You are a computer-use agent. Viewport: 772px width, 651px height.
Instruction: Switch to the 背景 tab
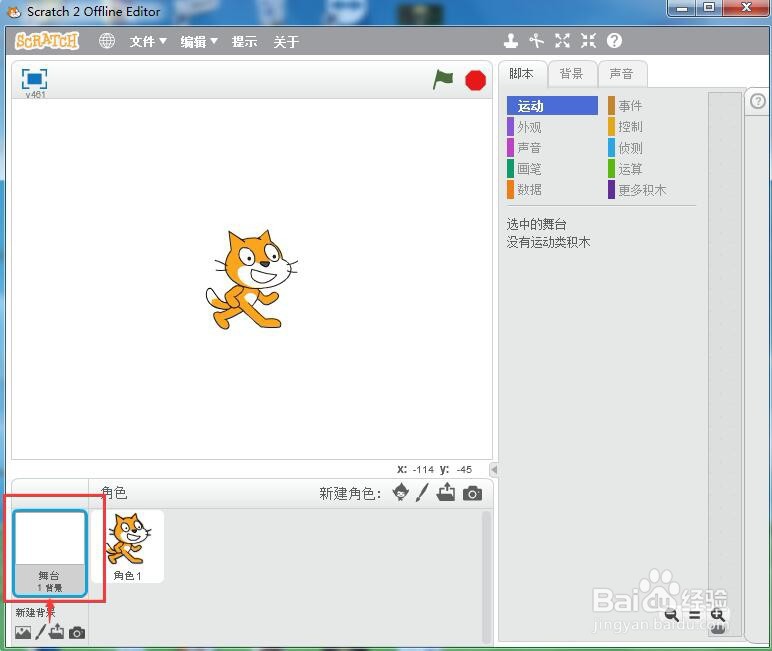pos(572,74)
